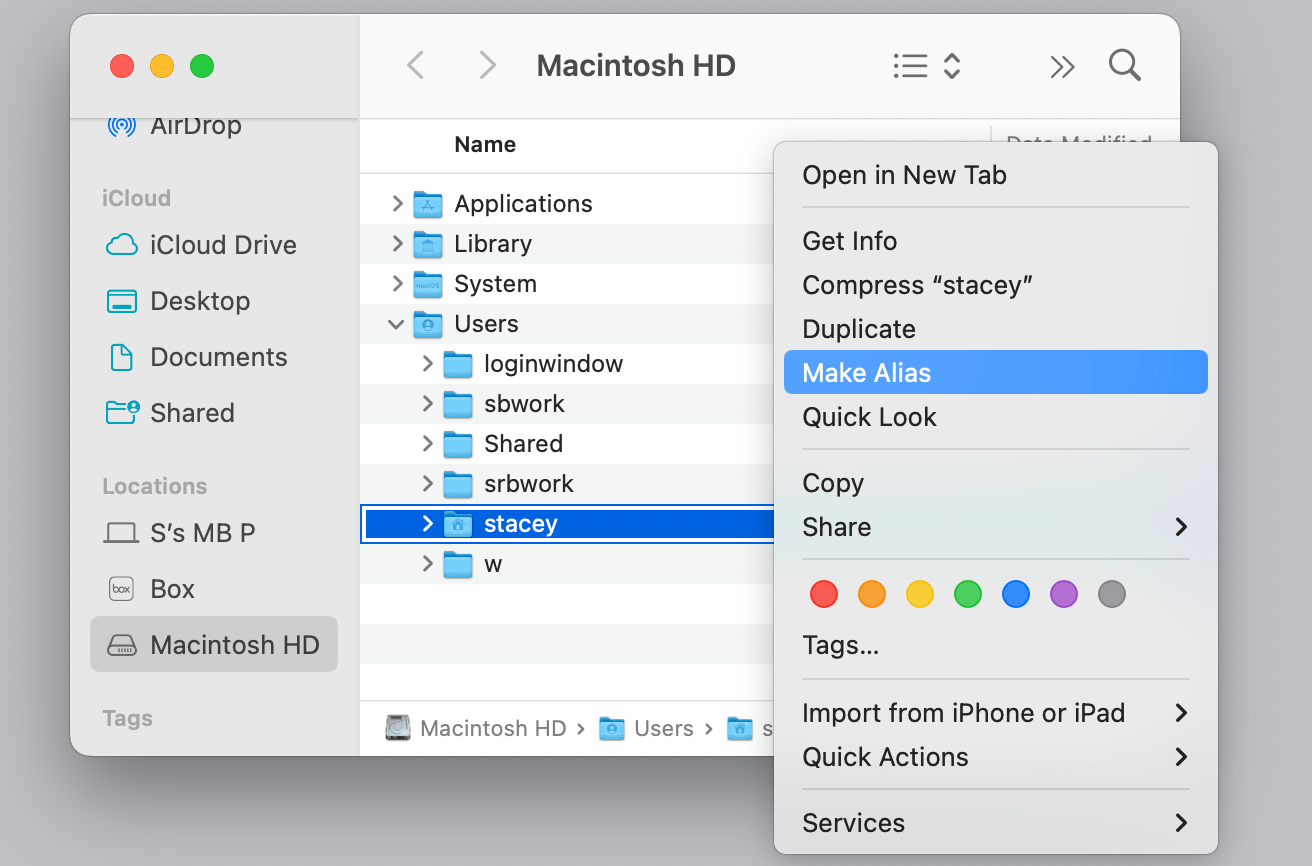Open the Share submenu
This screenshot has height=866, width=1312.
coord(996,527)
